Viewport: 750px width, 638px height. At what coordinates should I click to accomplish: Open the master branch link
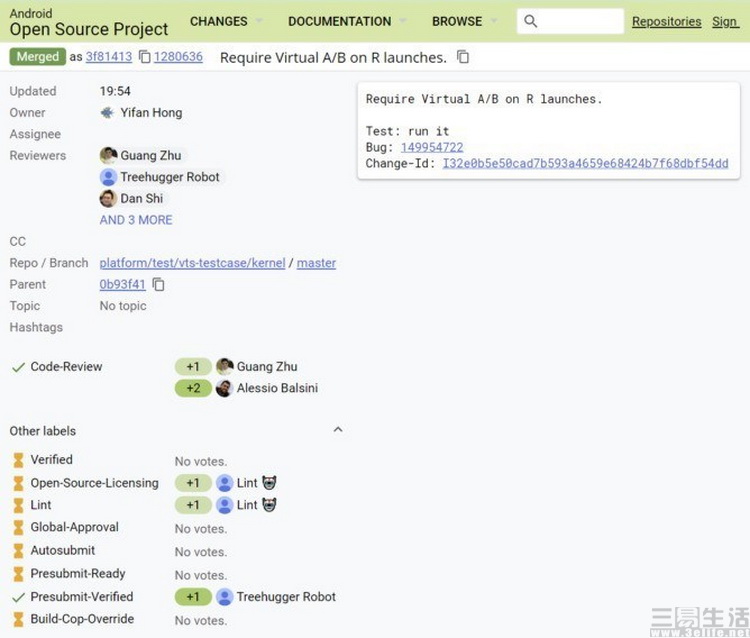pos(316,263)
